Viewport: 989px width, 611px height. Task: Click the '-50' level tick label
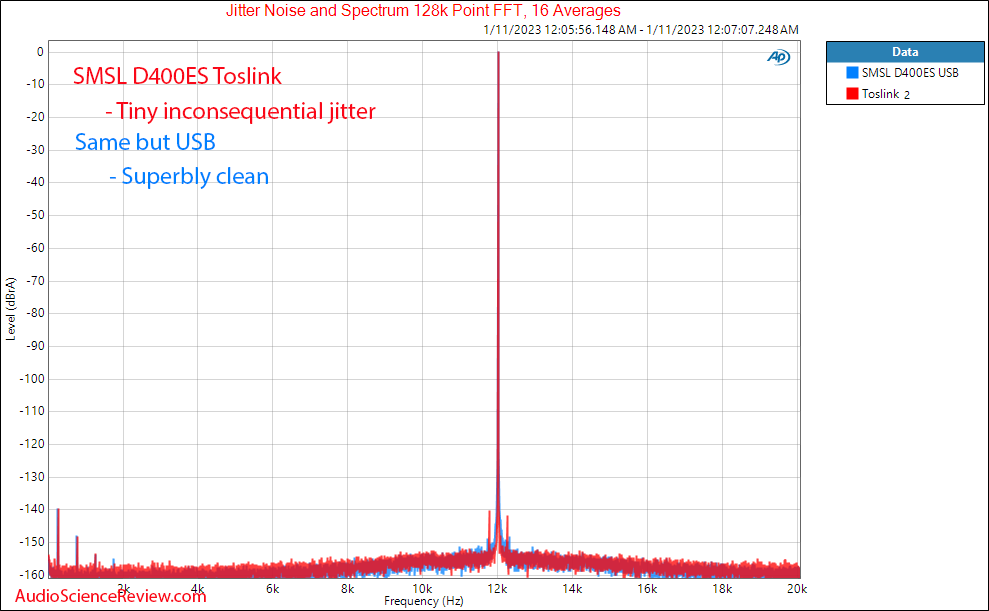pos(35,215)
